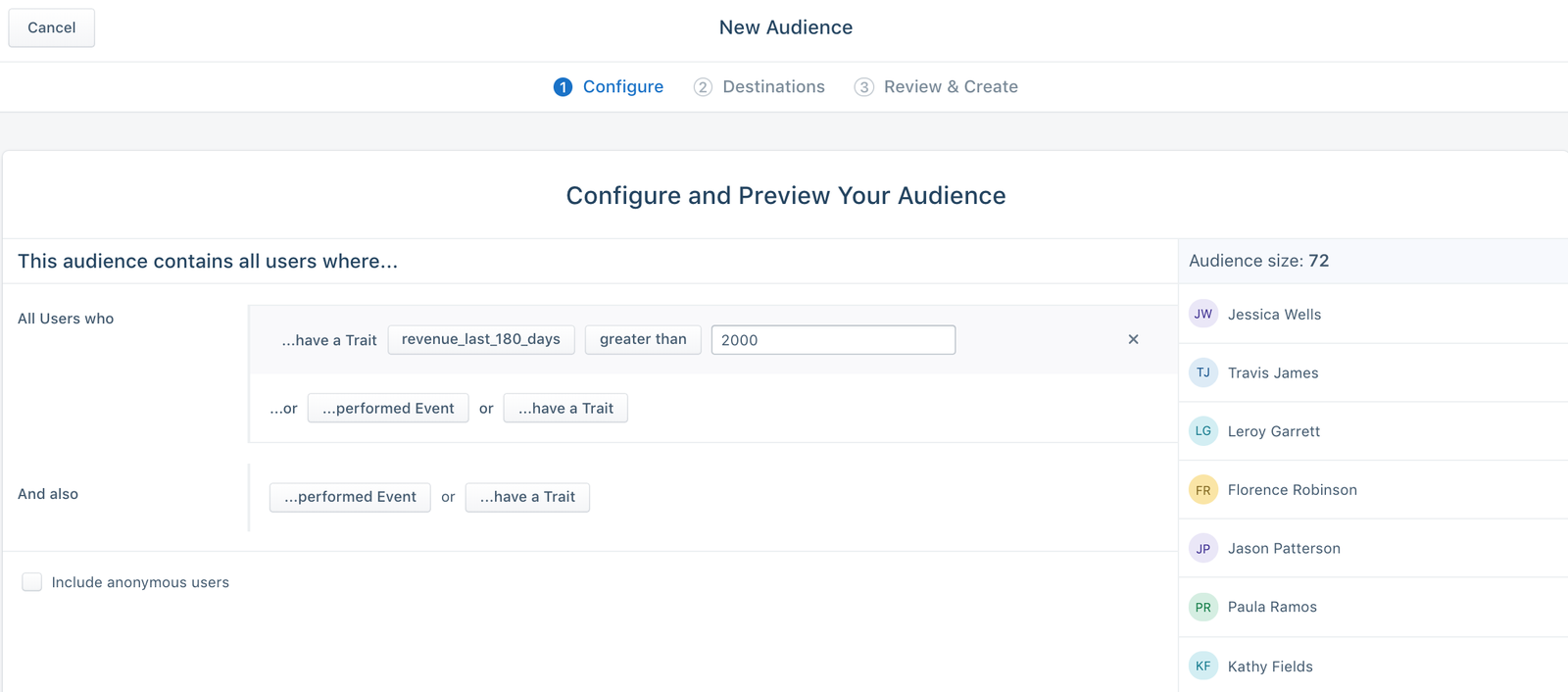Viewport: 1568px width, 692px height.
Task: Open the greater than operator dropdown
Action: coord(643,339)
